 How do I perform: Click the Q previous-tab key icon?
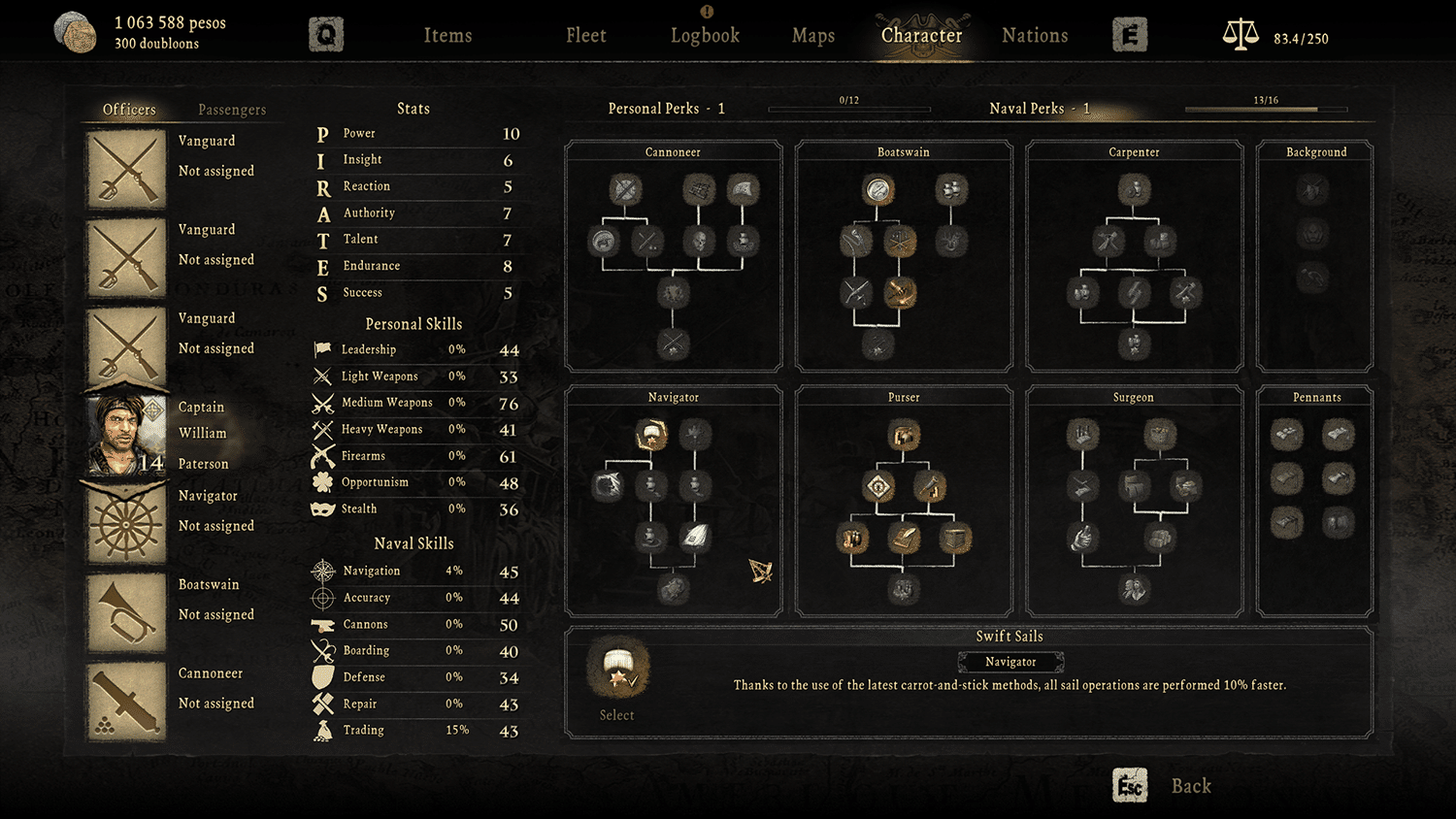click(x=326, y=36)
